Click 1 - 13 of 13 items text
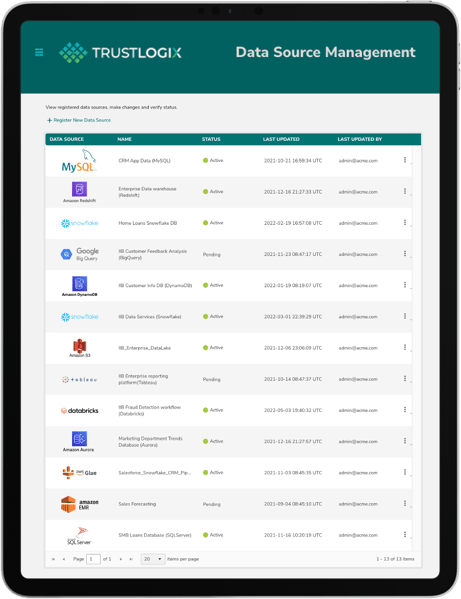The width and height of the screenshot is (461, 599). tap(395, 559)
